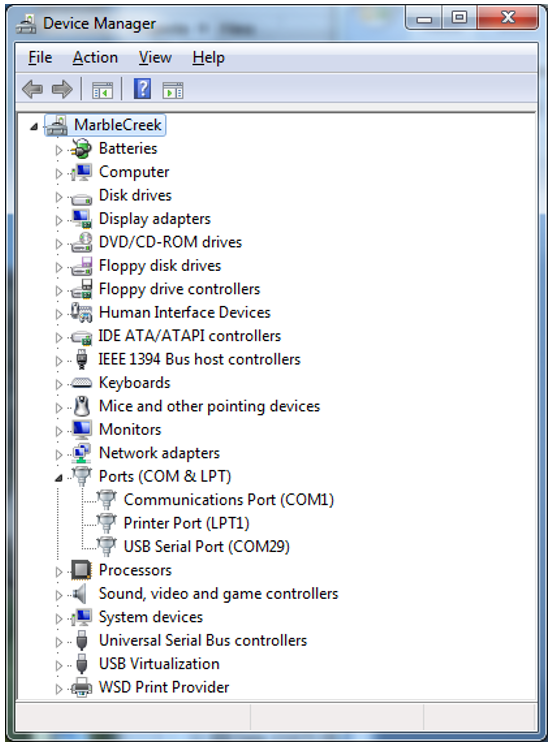This screenshot has height=746, width=552.
Task: Expand the Display adapters node
Action: pos(59,220)
